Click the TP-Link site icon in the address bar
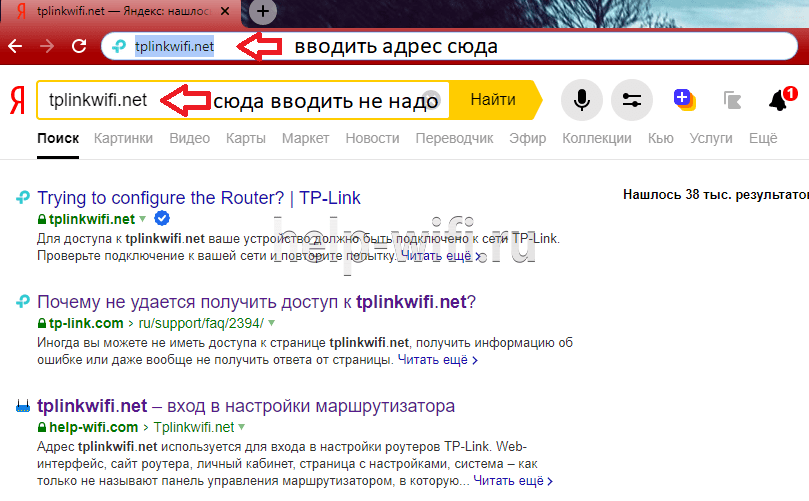Viewport: 809px width, 501px height. point(119,46)
